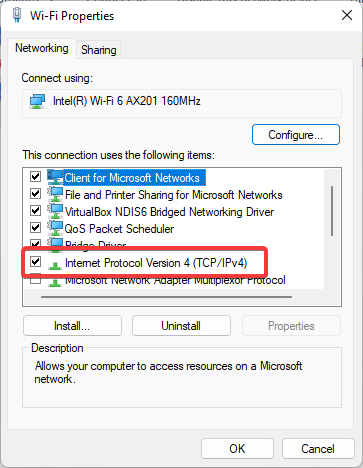The image size is (363, 468).
Task: Click the Install... button
Action: point(72,326)
